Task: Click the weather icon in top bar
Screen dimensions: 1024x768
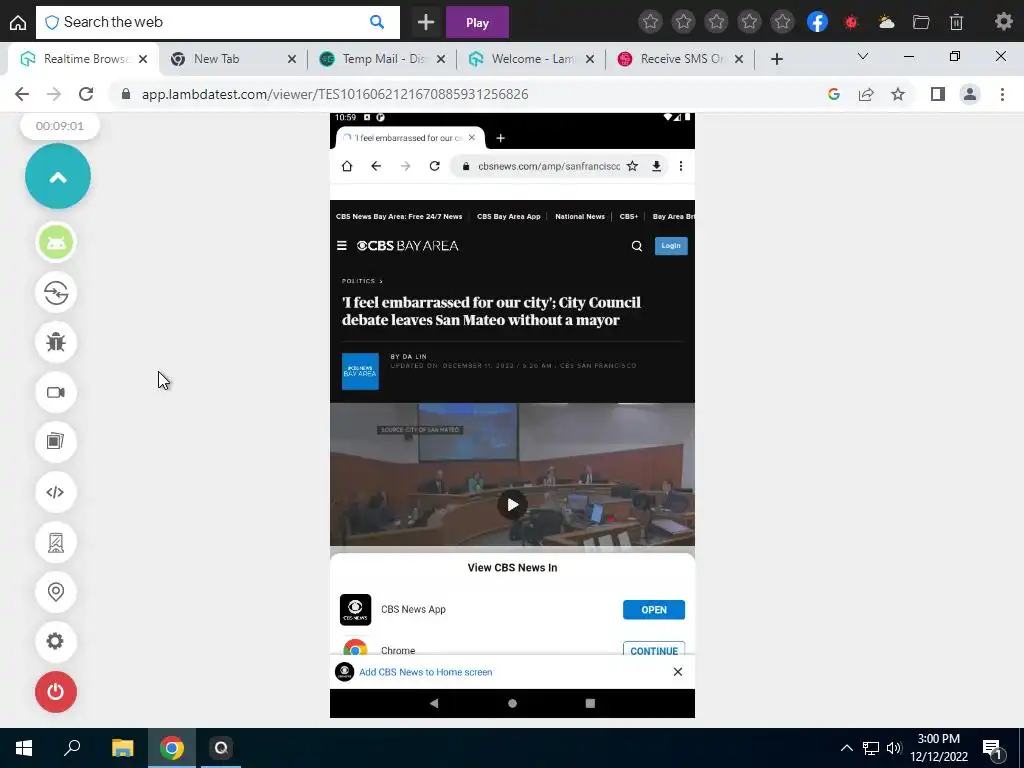Action: point(886,22)
